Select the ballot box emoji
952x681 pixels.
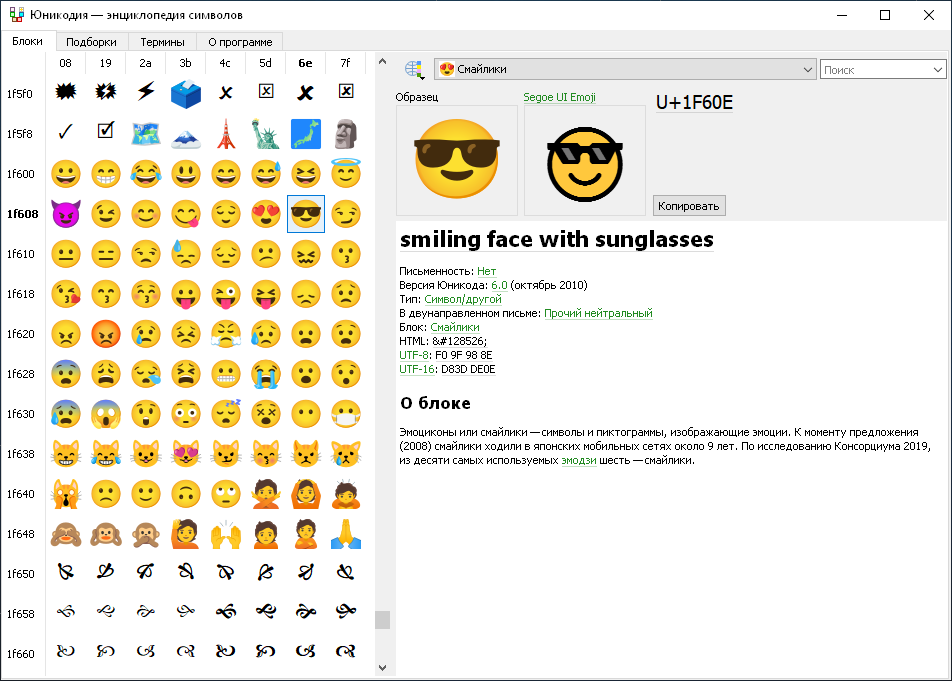pos(185,93)
